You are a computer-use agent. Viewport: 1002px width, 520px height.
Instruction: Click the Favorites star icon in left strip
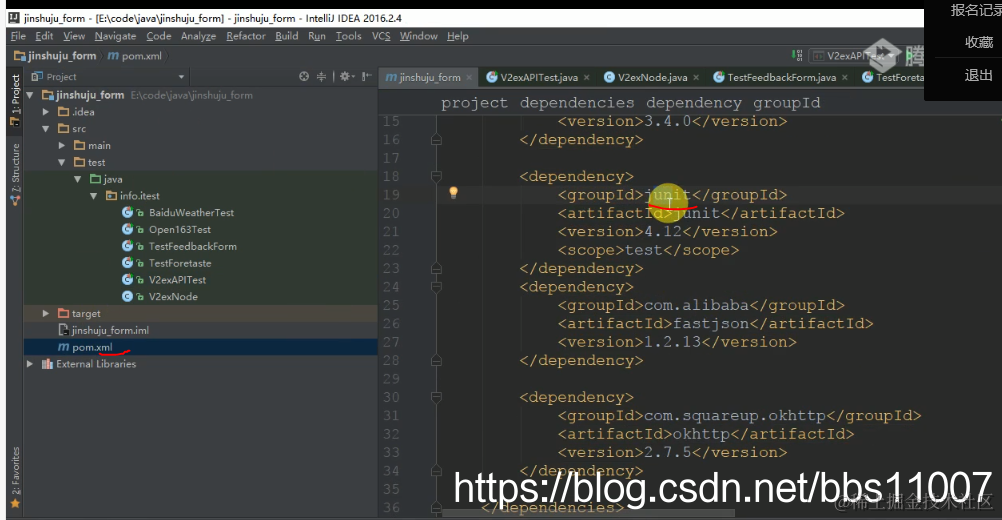(15, 504)
